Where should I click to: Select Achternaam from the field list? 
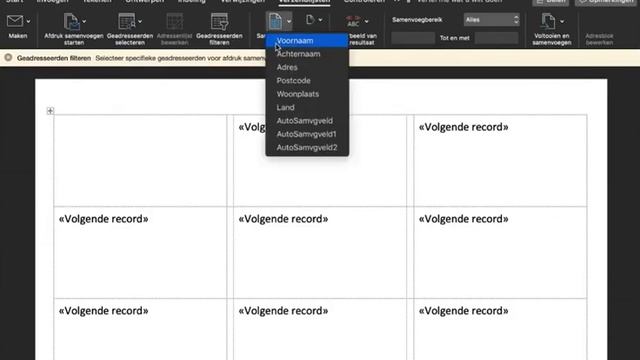(x=307, y=54)
